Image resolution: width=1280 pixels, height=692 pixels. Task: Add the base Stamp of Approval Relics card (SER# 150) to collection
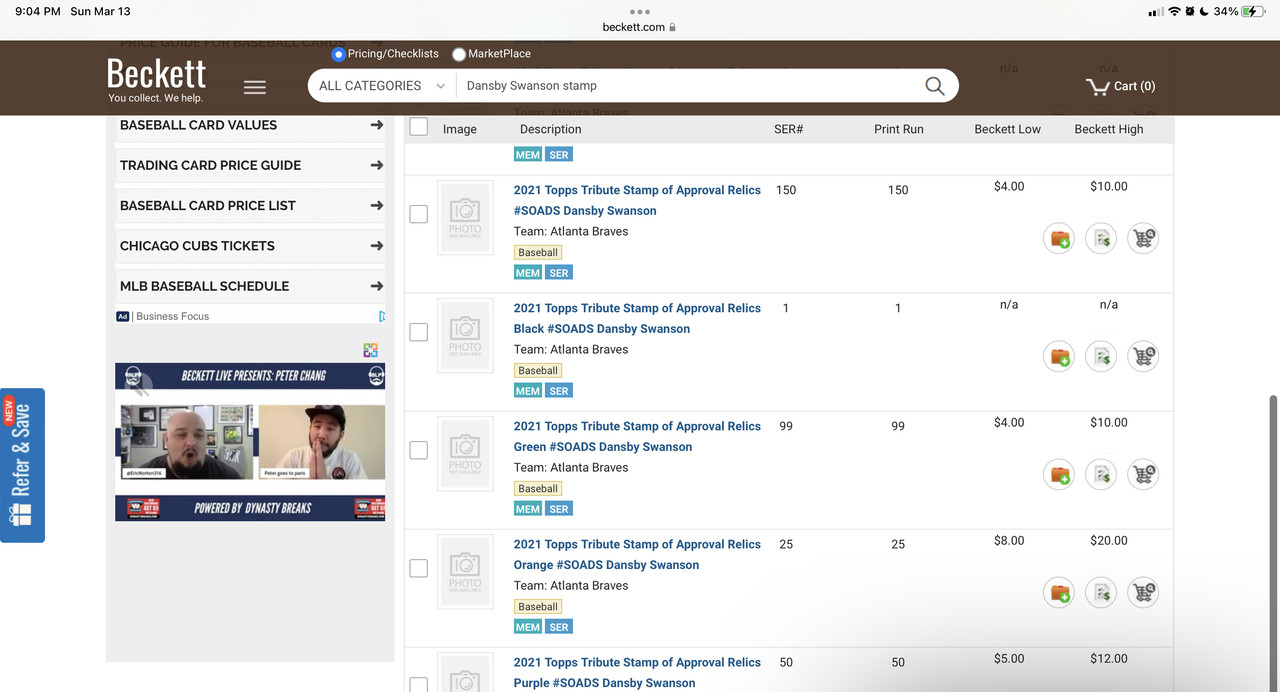[1059, 238]
